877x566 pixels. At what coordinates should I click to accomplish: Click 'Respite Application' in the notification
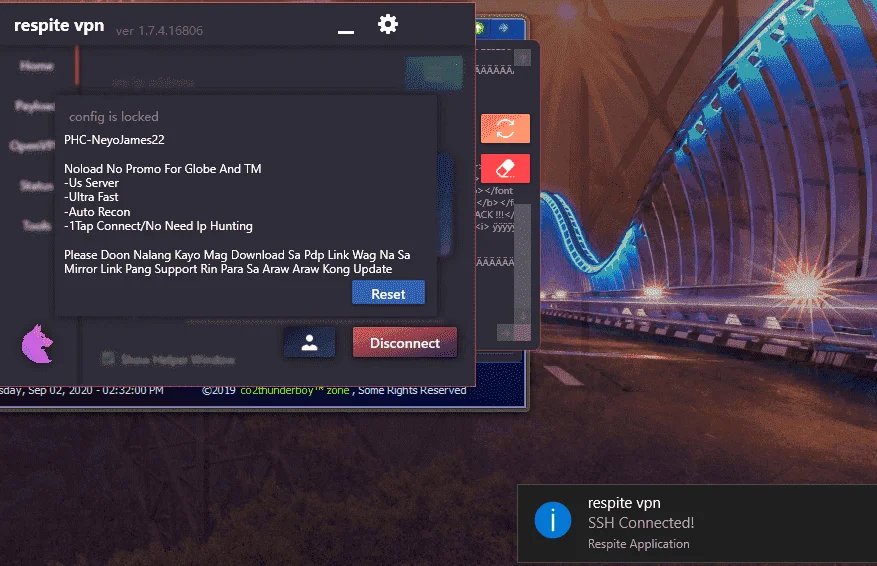point(639,544)
